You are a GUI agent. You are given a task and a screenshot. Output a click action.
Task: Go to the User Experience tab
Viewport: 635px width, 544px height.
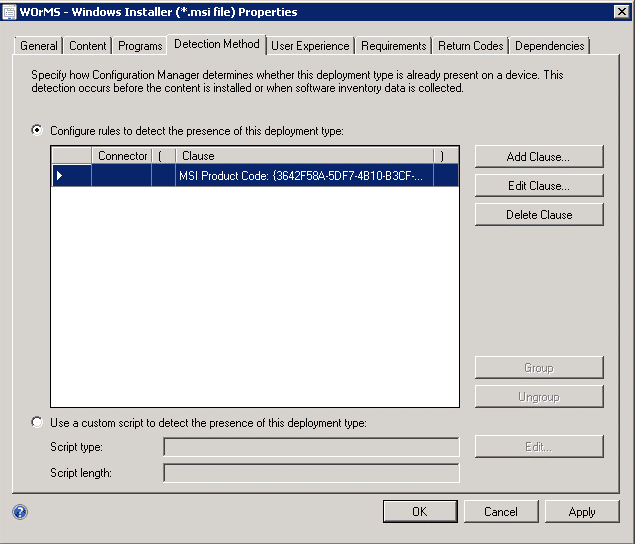coord(310,46)
